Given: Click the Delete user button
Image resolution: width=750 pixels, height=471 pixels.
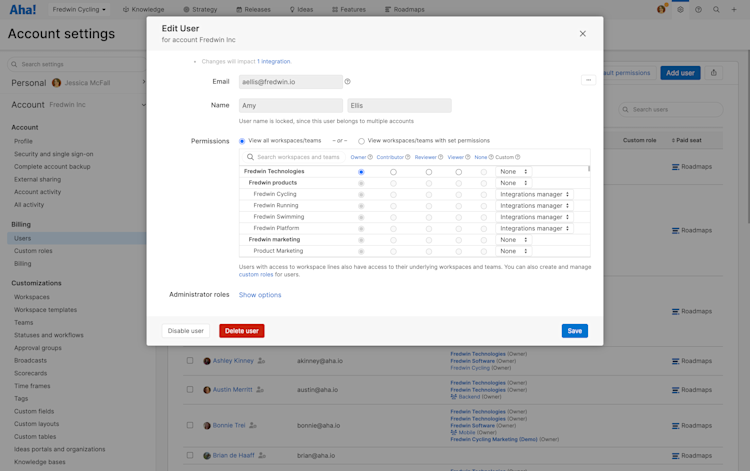Looking at the screenshot, I should [242, 331].
